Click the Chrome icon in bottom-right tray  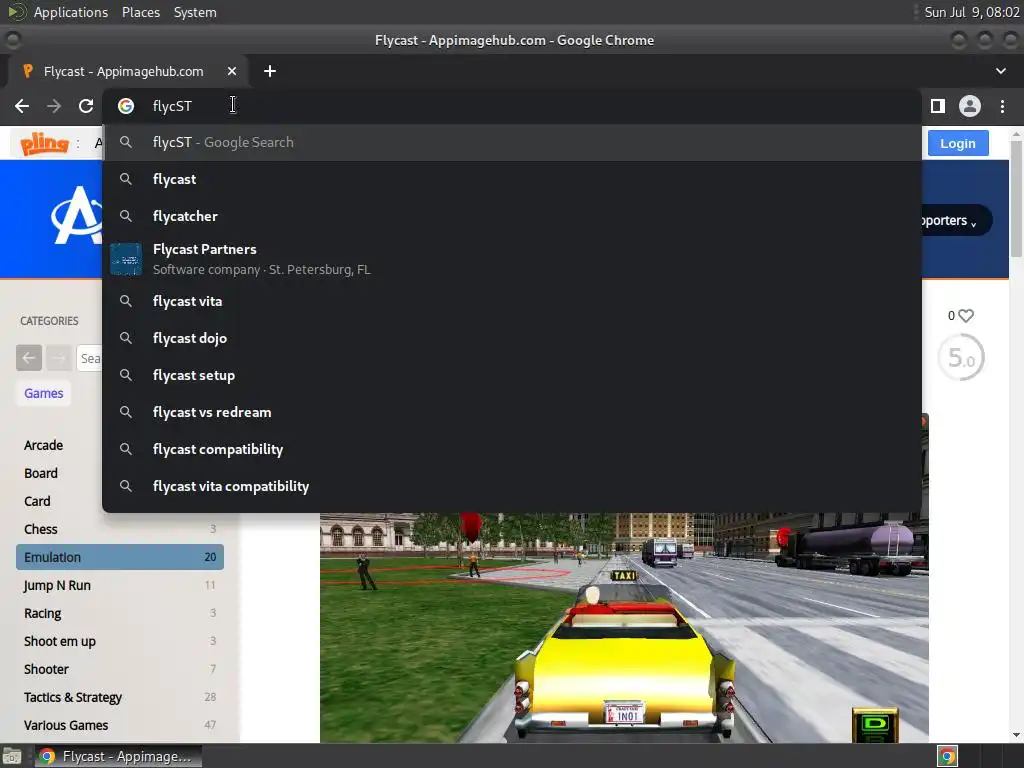947,756
